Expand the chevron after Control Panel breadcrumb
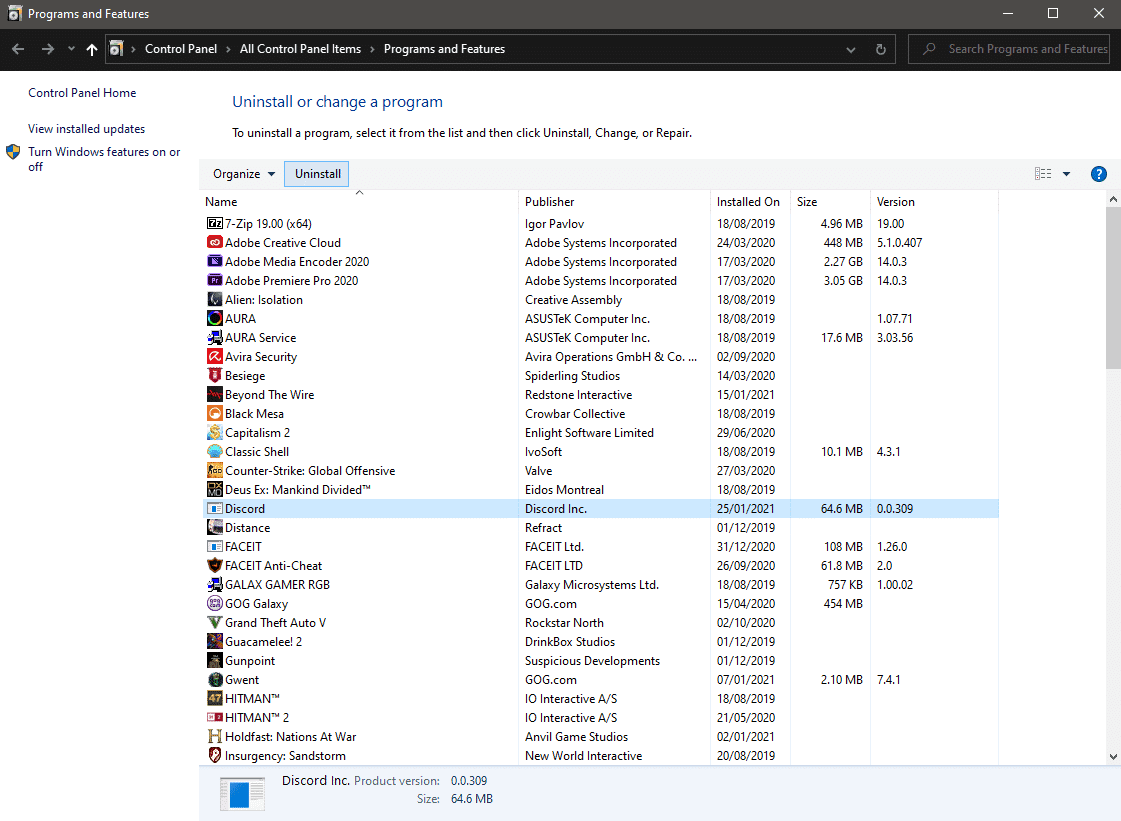This screenshot has height=821, width=1121. click(x=228, y=49)
